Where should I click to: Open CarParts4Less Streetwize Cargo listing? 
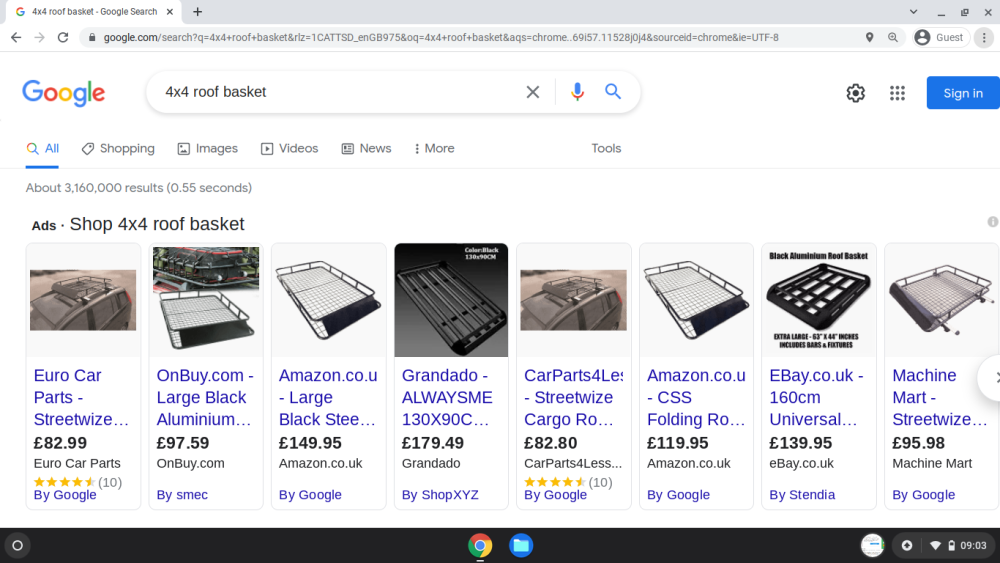[x=573, y=397]
